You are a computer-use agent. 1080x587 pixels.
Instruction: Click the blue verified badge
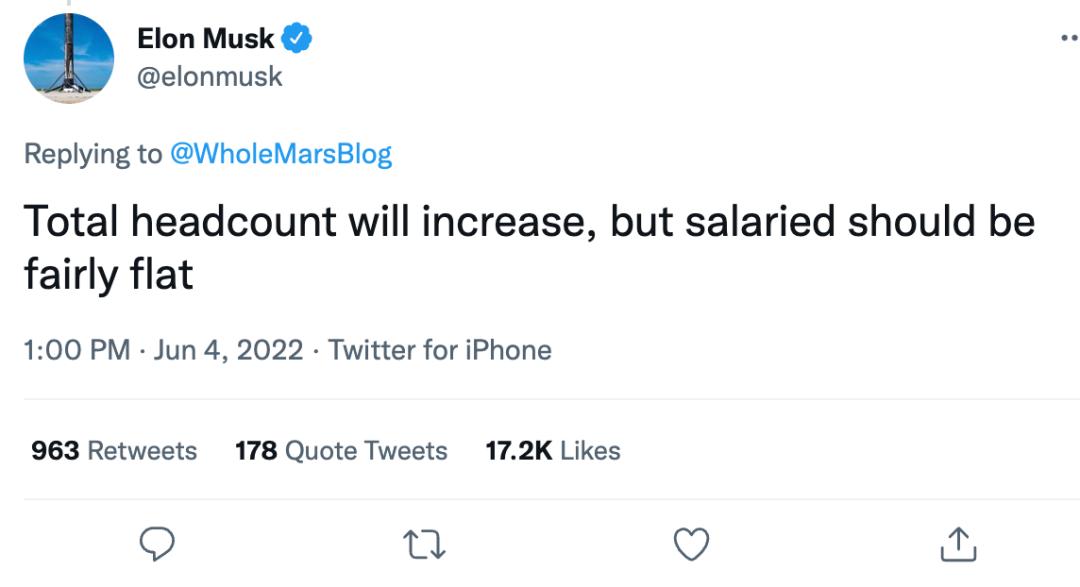coord(298,39)
